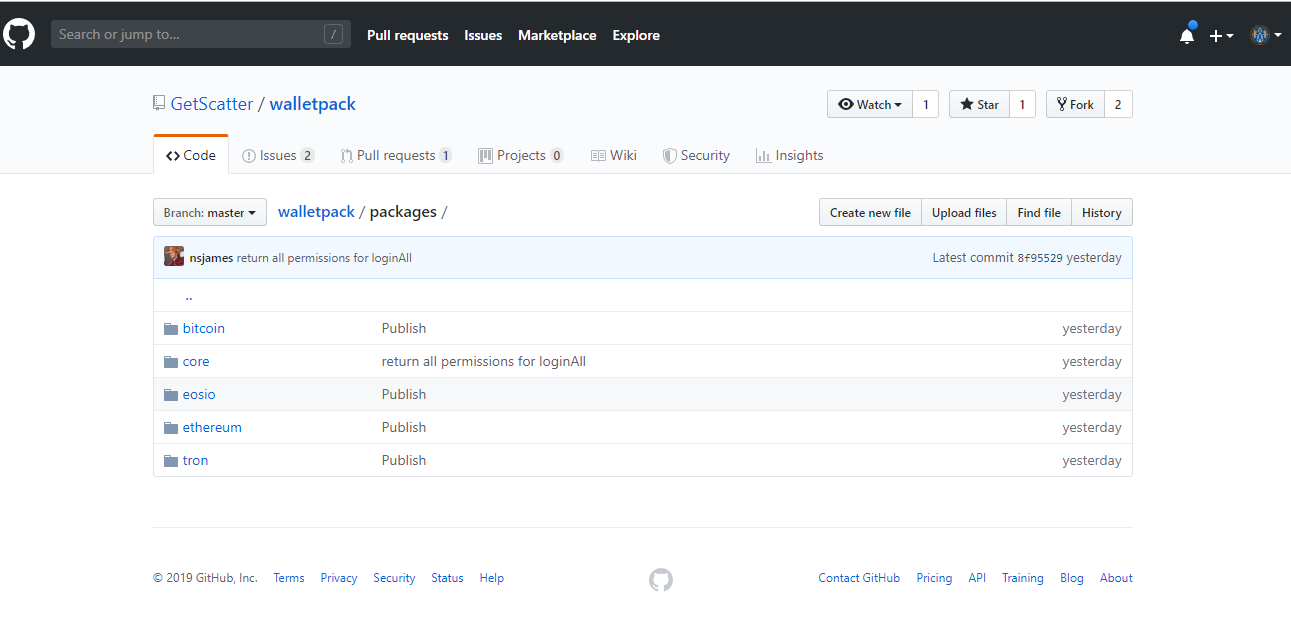Open the footer Training link
The height and width of the screenshot is (627, 1291).
point(1023,578)
